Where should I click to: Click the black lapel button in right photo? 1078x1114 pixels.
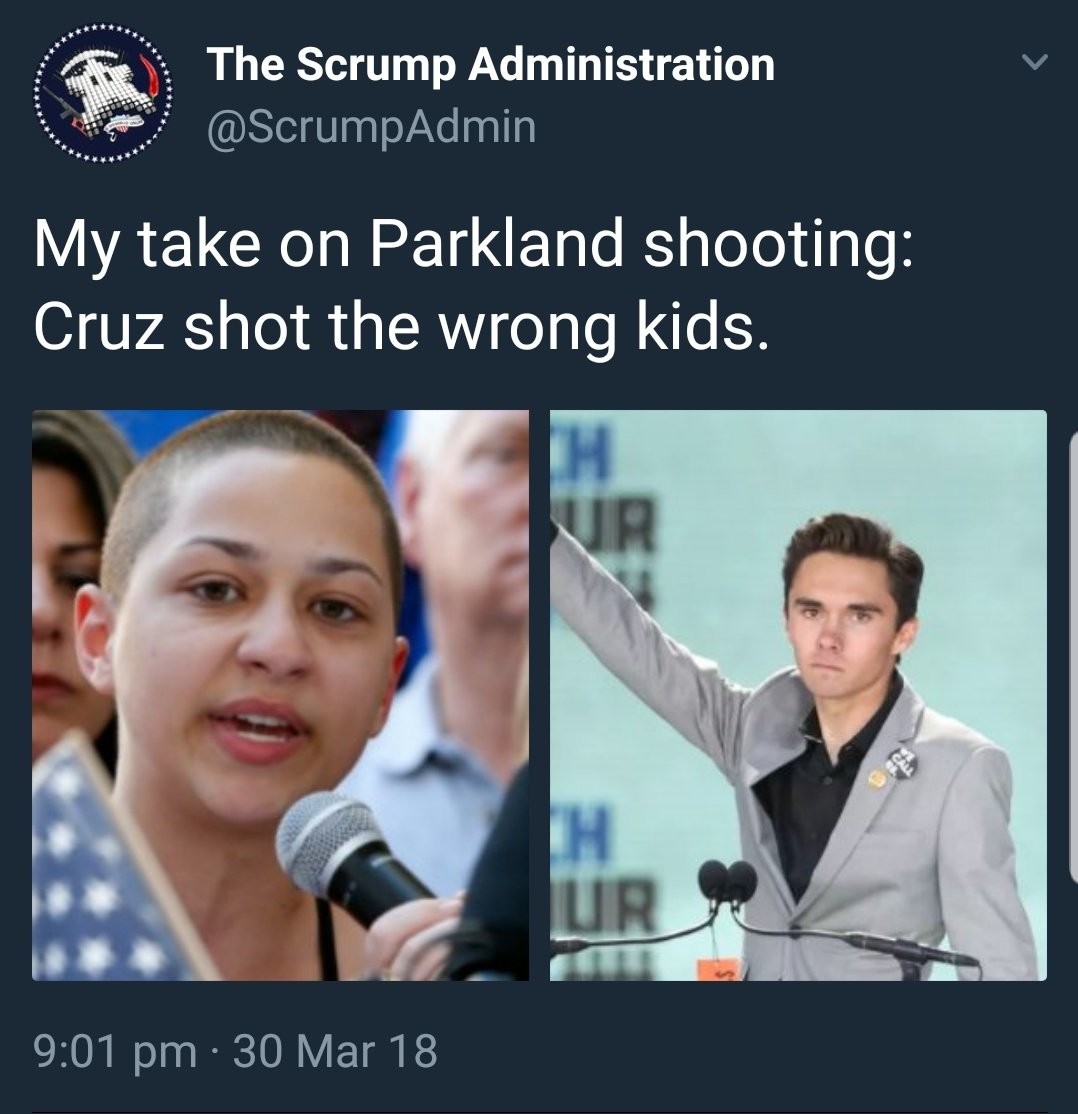900,762
